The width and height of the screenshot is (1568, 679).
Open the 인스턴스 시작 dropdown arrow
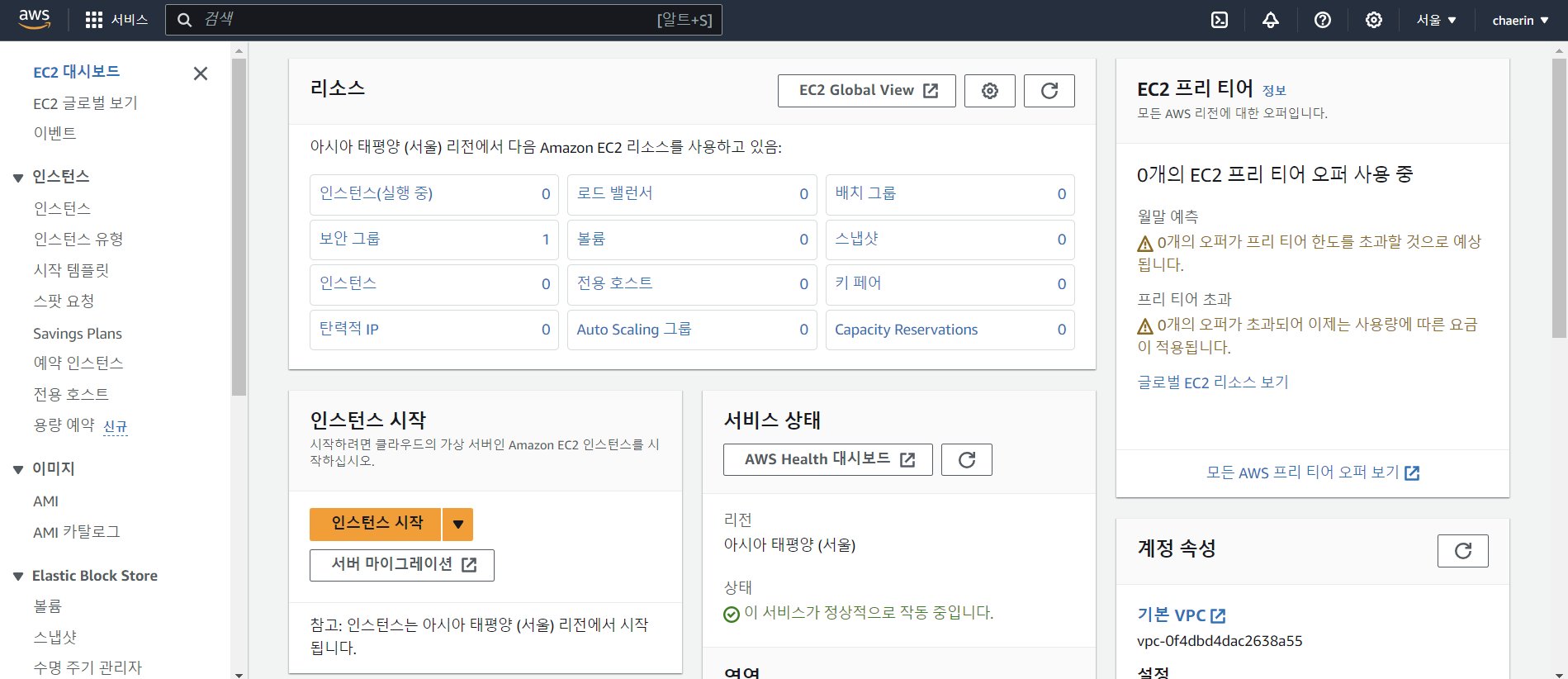[x=458, y=525]
